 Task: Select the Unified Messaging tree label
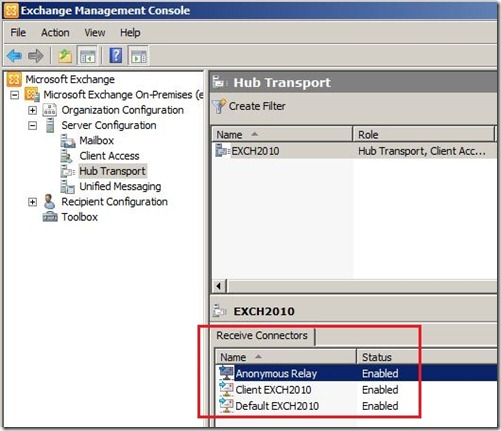pyautogui.click(x=120, y=187)
